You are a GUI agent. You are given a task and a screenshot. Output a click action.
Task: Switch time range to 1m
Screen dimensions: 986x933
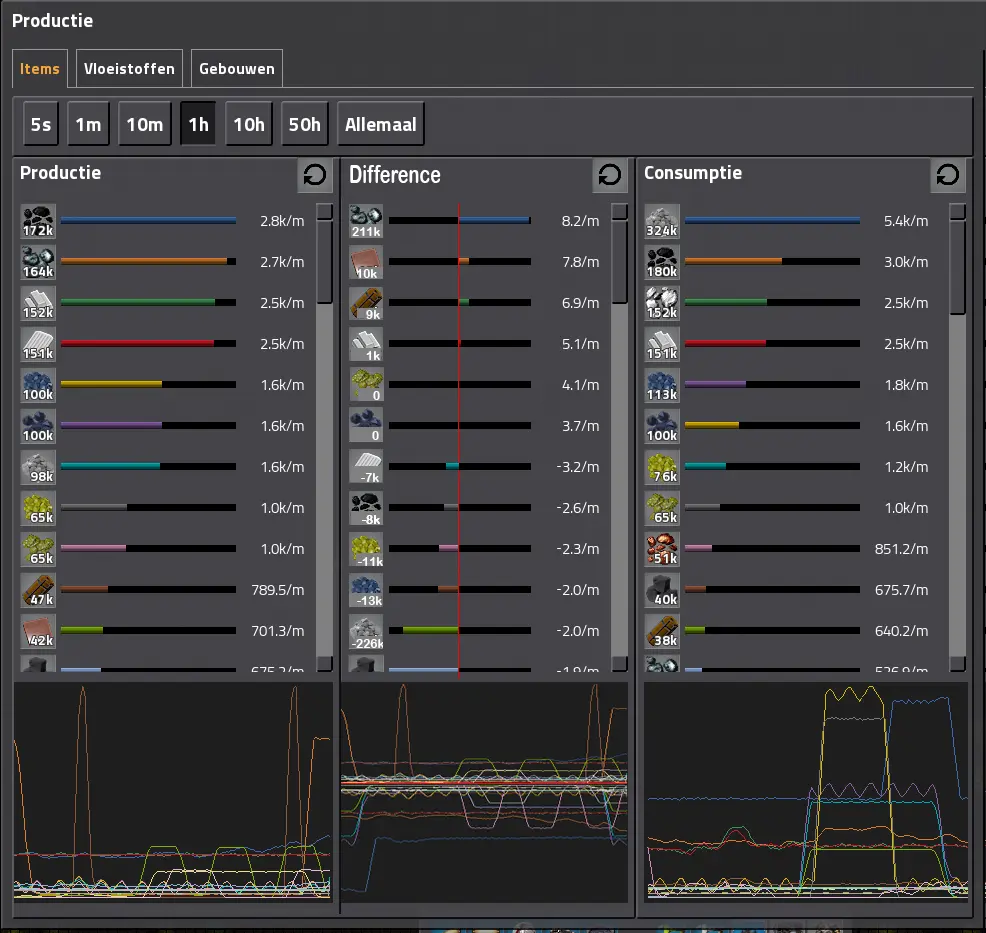coord(88,124)
